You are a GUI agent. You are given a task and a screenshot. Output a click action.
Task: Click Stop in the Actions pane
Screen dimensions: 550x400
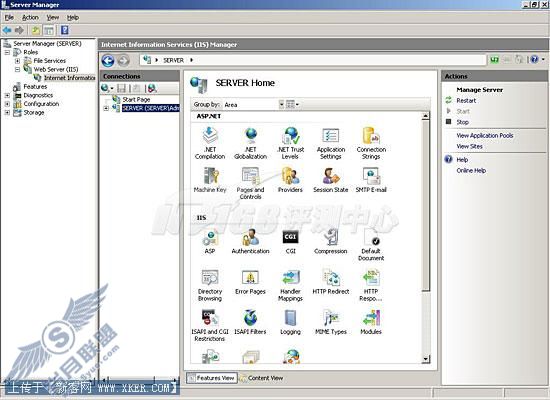tap(462, 122)
